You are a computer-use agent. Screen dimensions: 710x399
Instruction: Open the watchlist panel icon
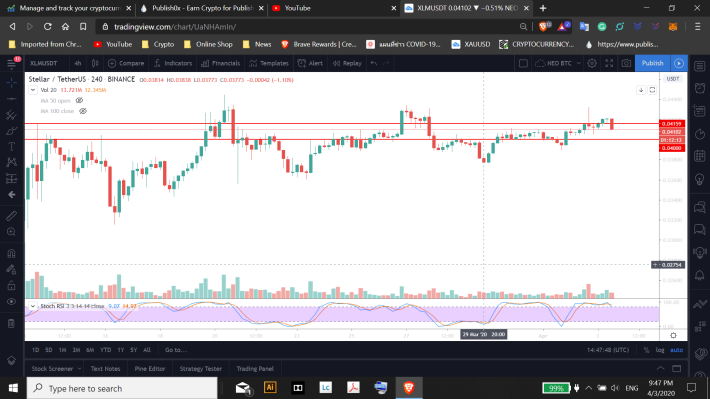pos(700,66)
